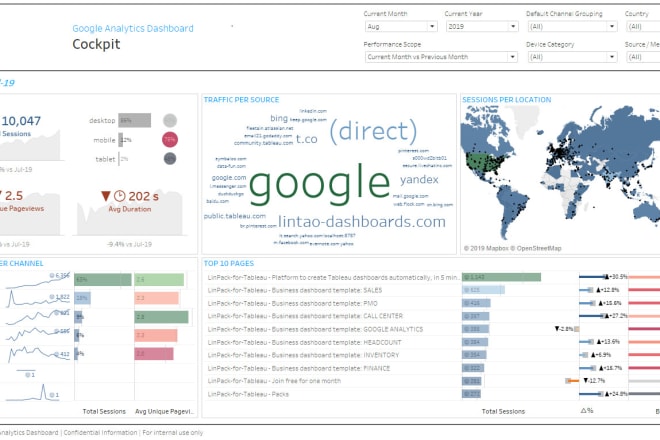
Task: Select 'lintao-dashboards.com' source word
Action: pos(362,221)
